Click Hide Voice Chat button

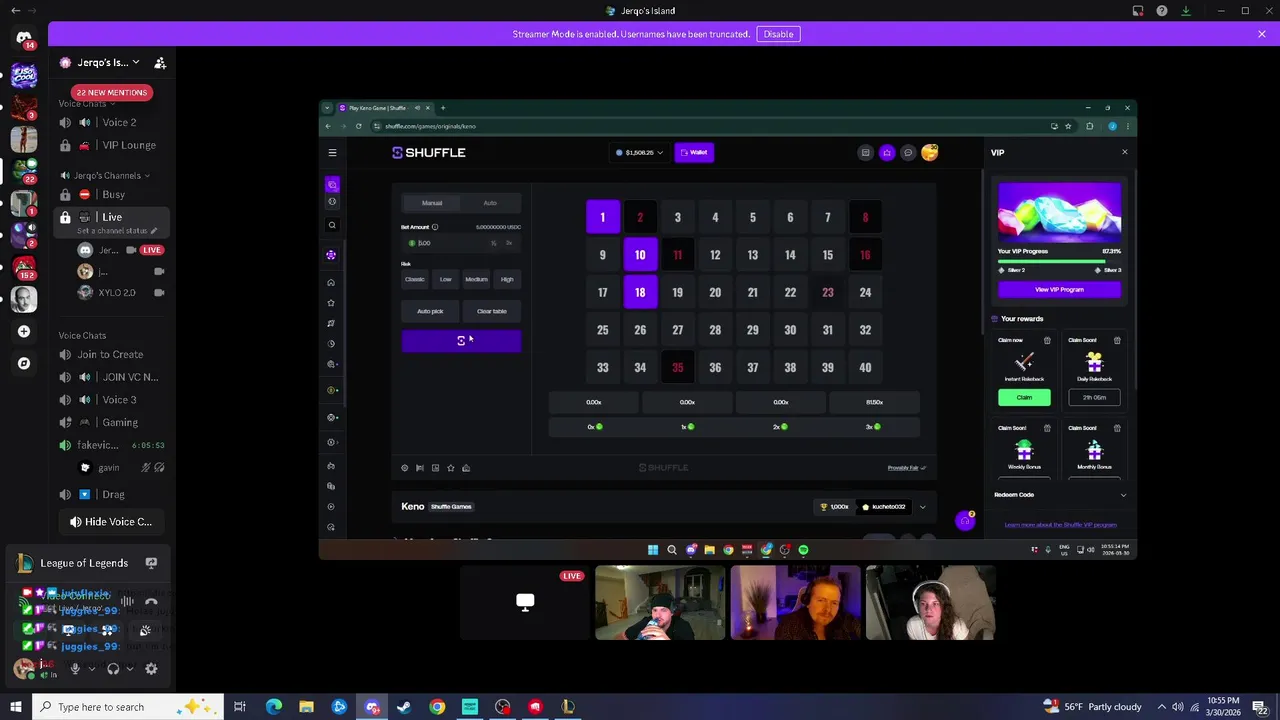pyautogui.click(x=111, y=522)
